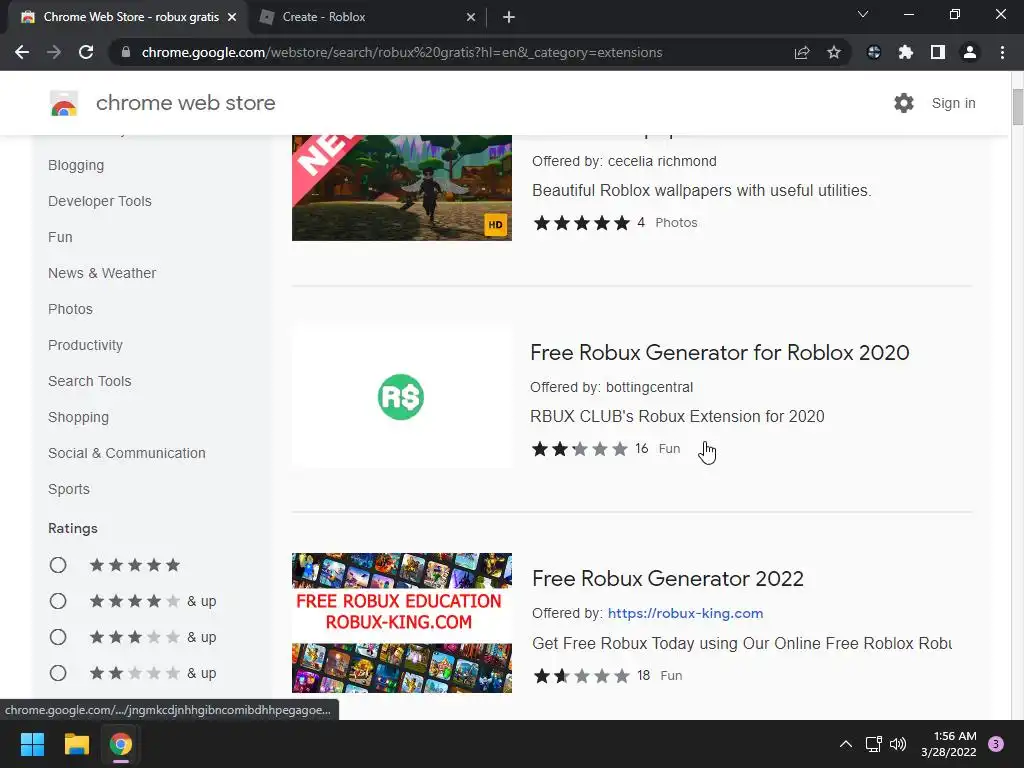
Task: Click 'Offered by: cecelia richmond' text
Action: click(624, 161)
